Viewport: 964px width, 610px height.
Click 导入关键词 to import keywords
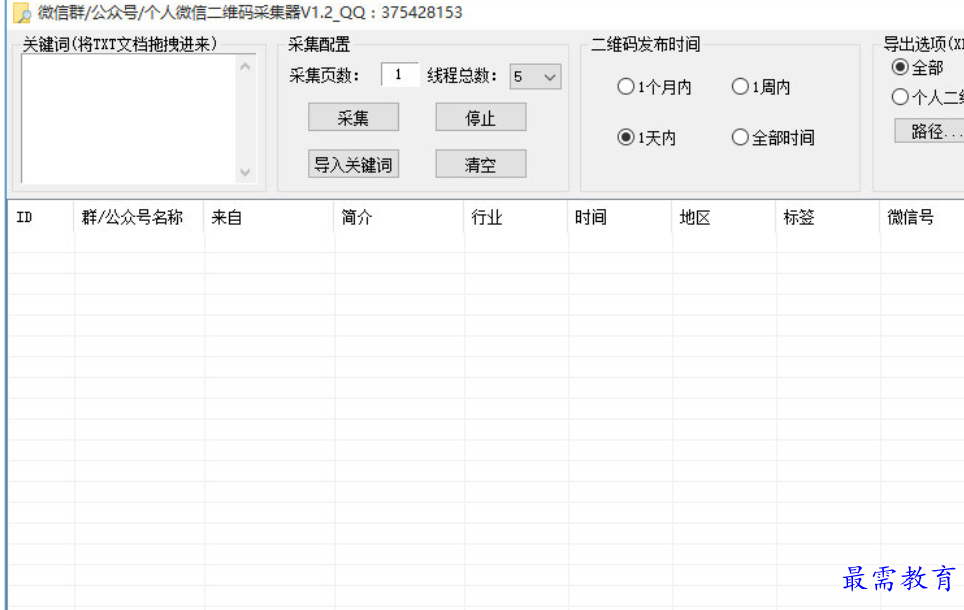click(x=354, y=164)
